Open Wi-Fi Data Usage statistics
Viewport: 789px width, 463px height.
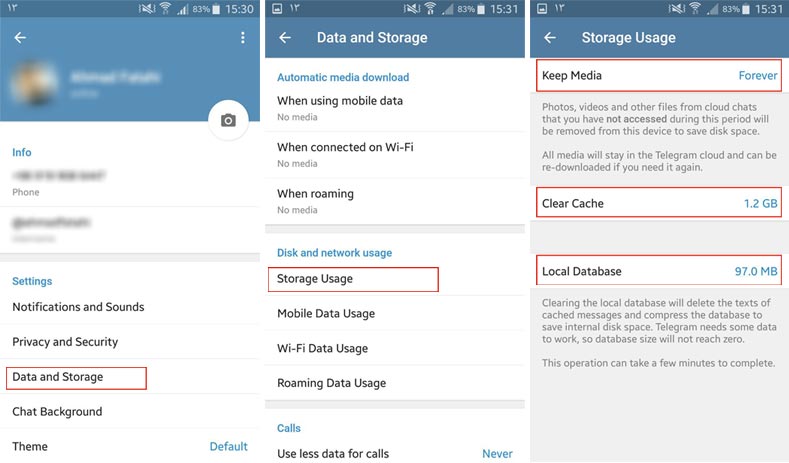click(394, 348)
